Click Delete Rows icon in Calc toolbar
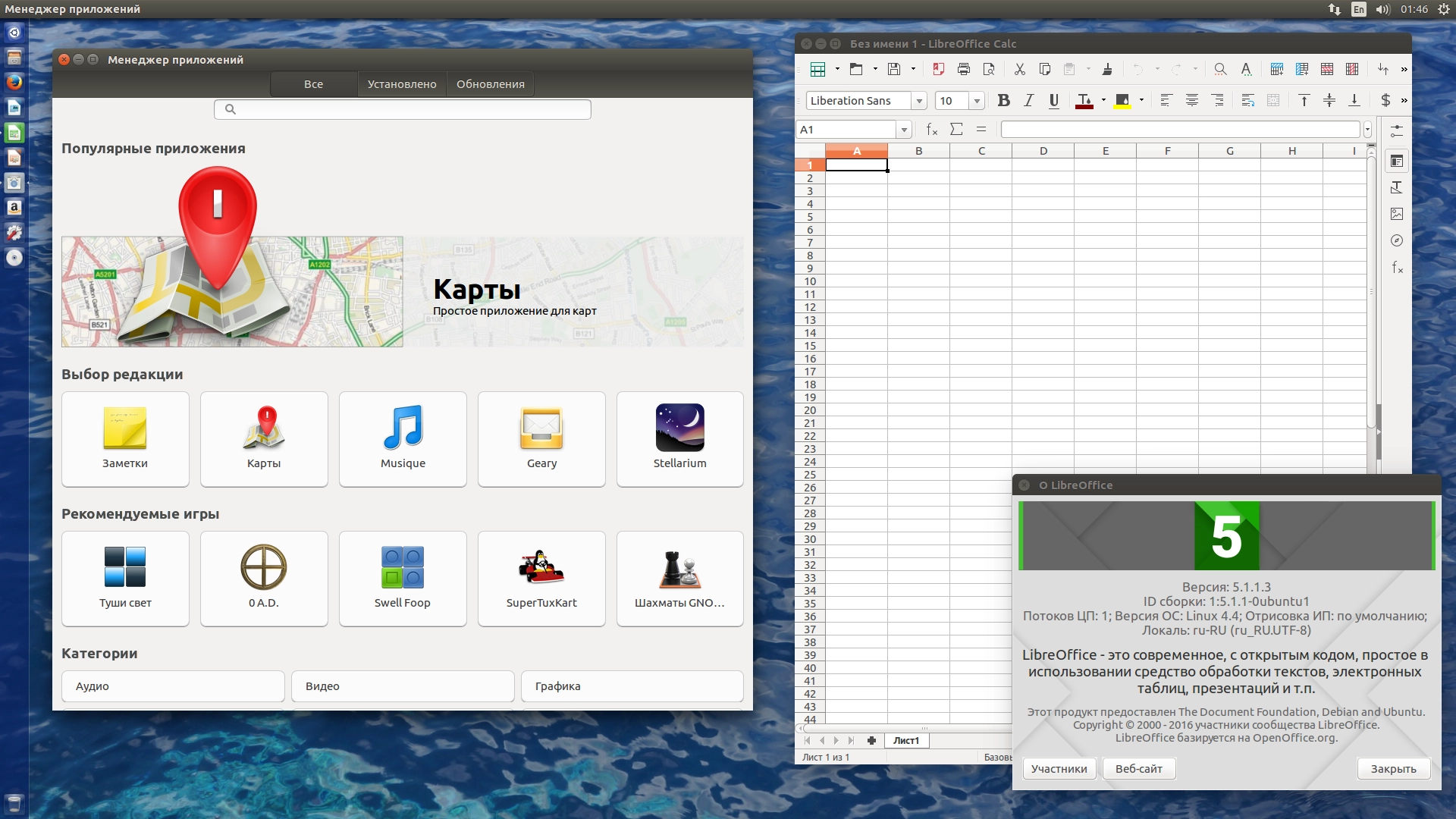 [x=1327, y=69]
